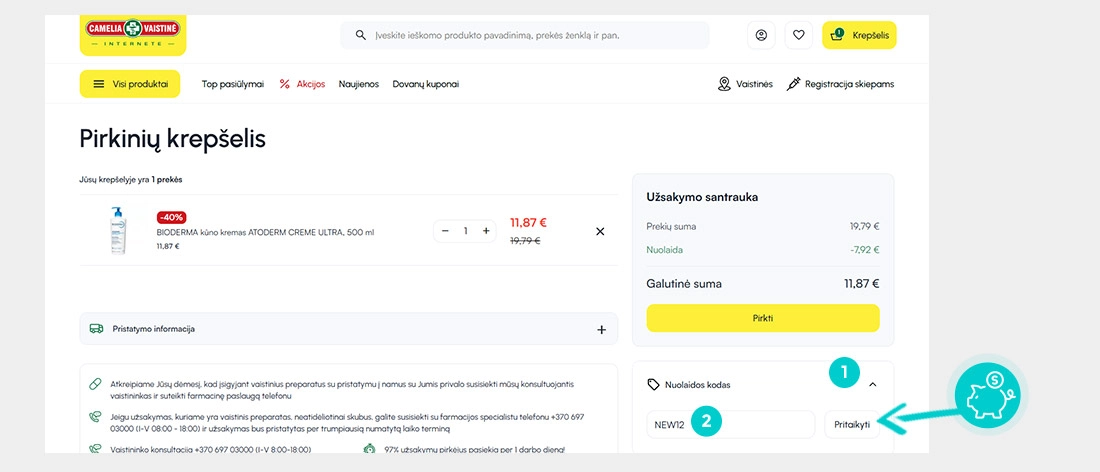Collapse the Nuolaidos kodas section chevron
1100x472 pixels.
coord(873,384)
